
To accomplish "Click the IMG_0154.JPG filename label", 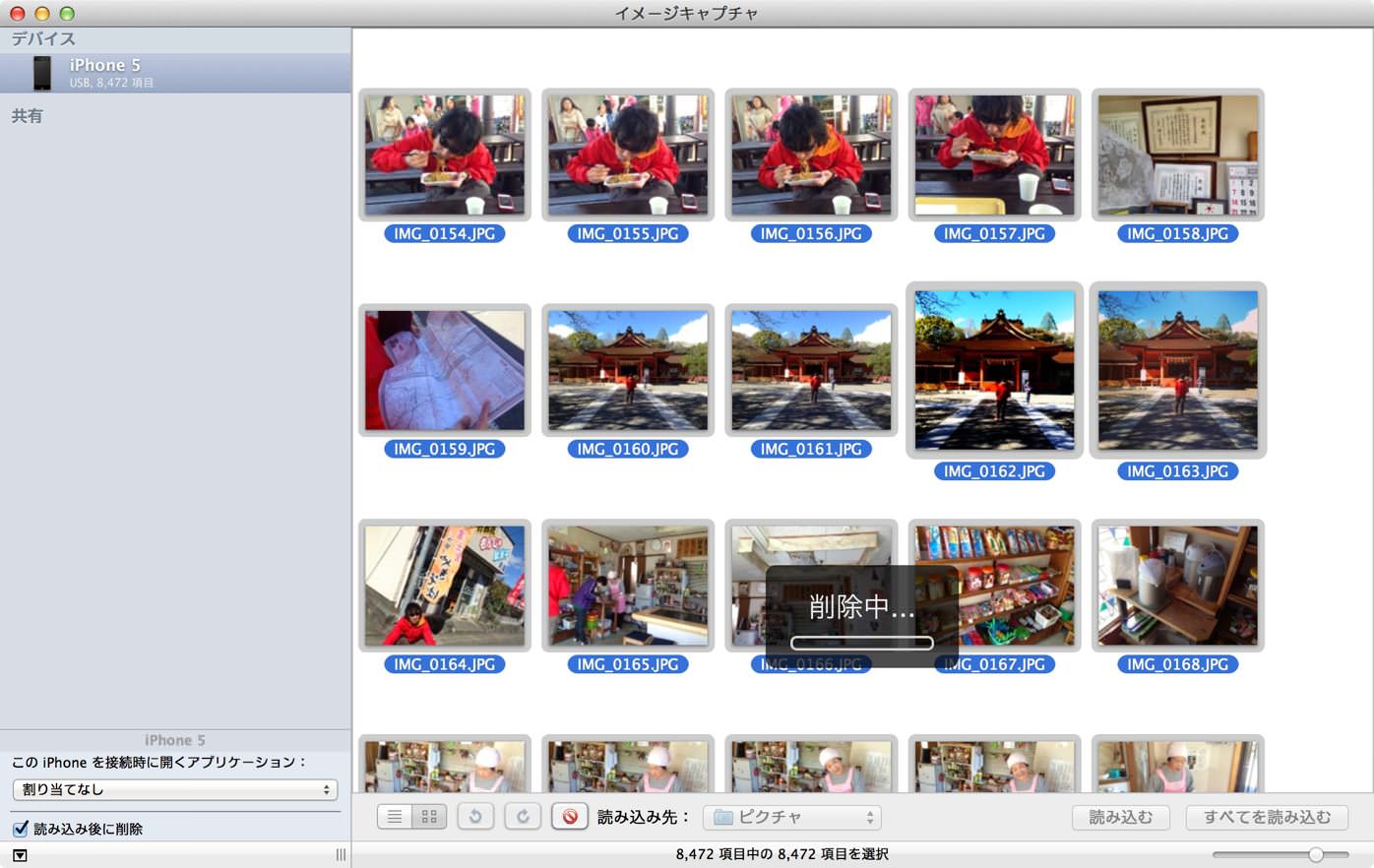I will (445, 234).
